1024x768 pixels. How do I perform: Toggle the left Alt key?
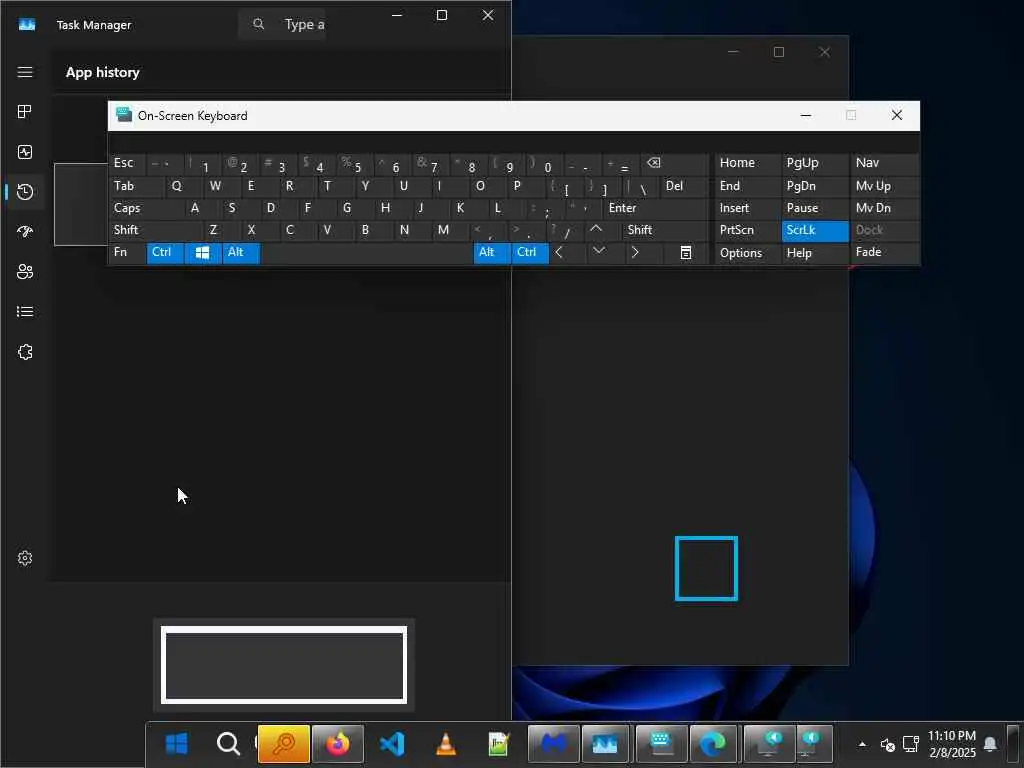(x=241, y=253)
